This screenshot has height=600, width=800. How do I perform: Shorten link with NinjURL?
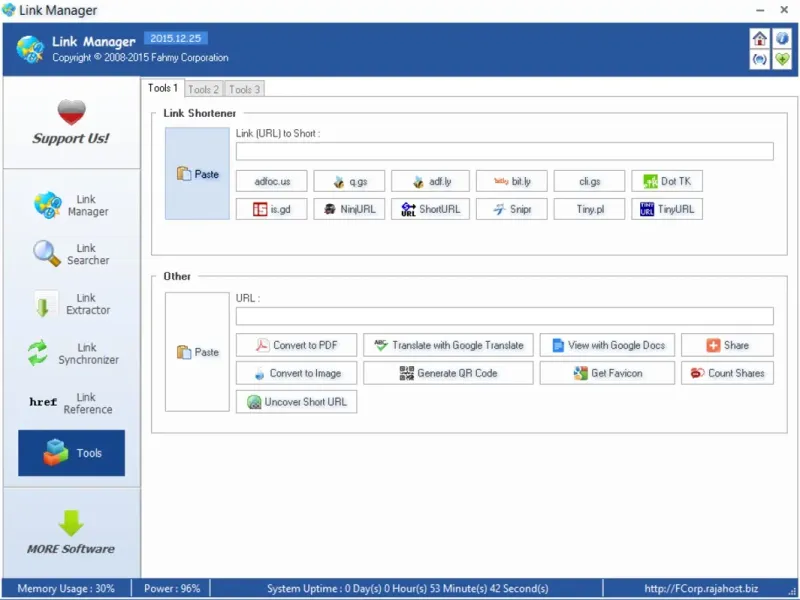349,209
